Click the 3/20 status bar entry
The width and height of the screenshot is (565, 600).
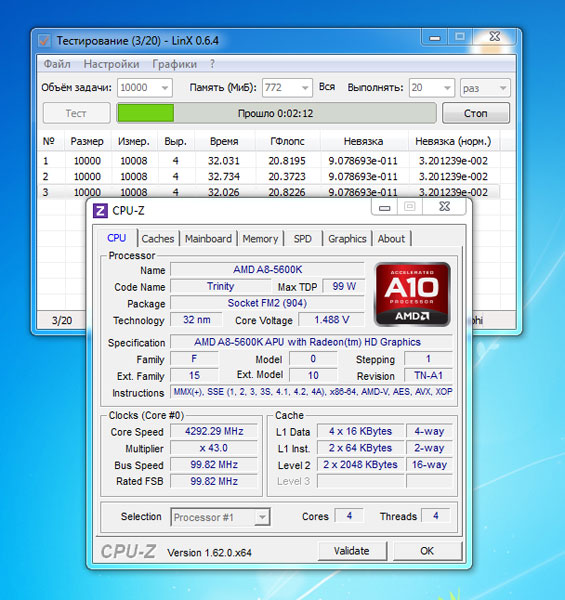point(62,320)
